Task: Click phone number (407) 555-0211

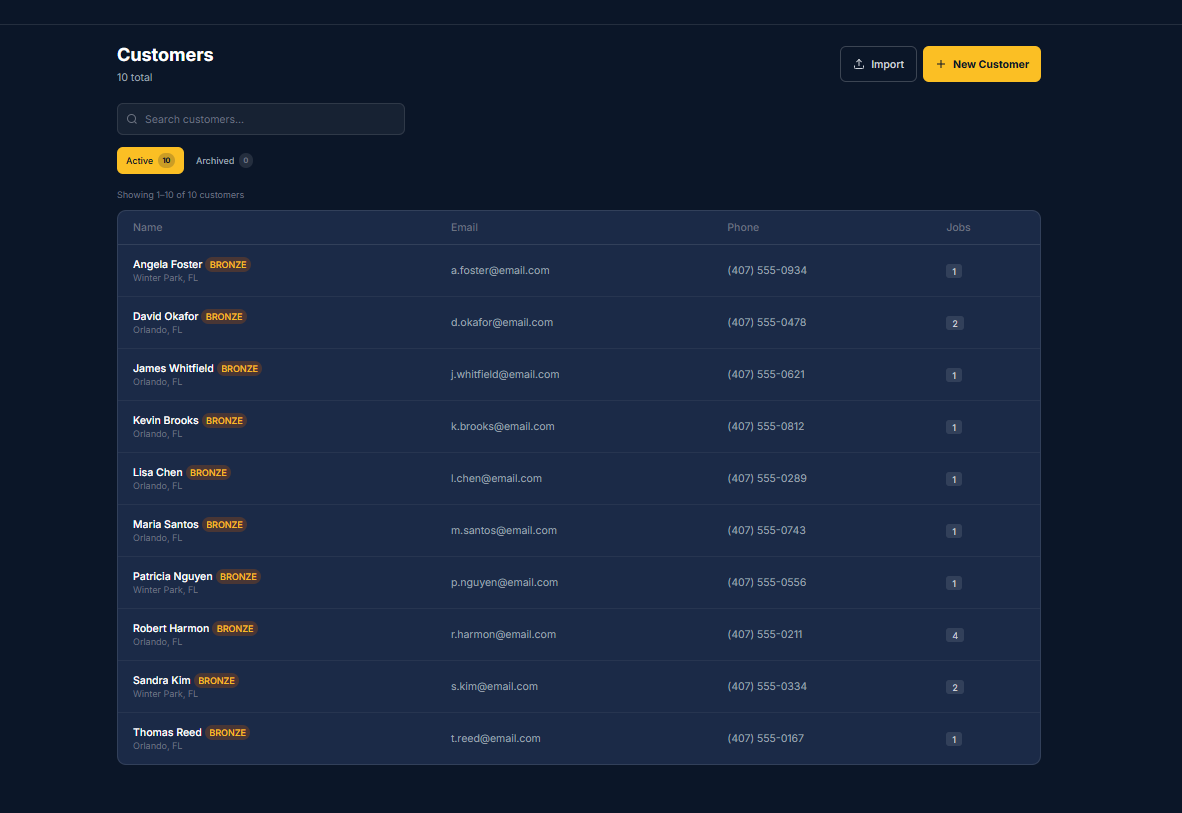Action: tap(764, 634)
